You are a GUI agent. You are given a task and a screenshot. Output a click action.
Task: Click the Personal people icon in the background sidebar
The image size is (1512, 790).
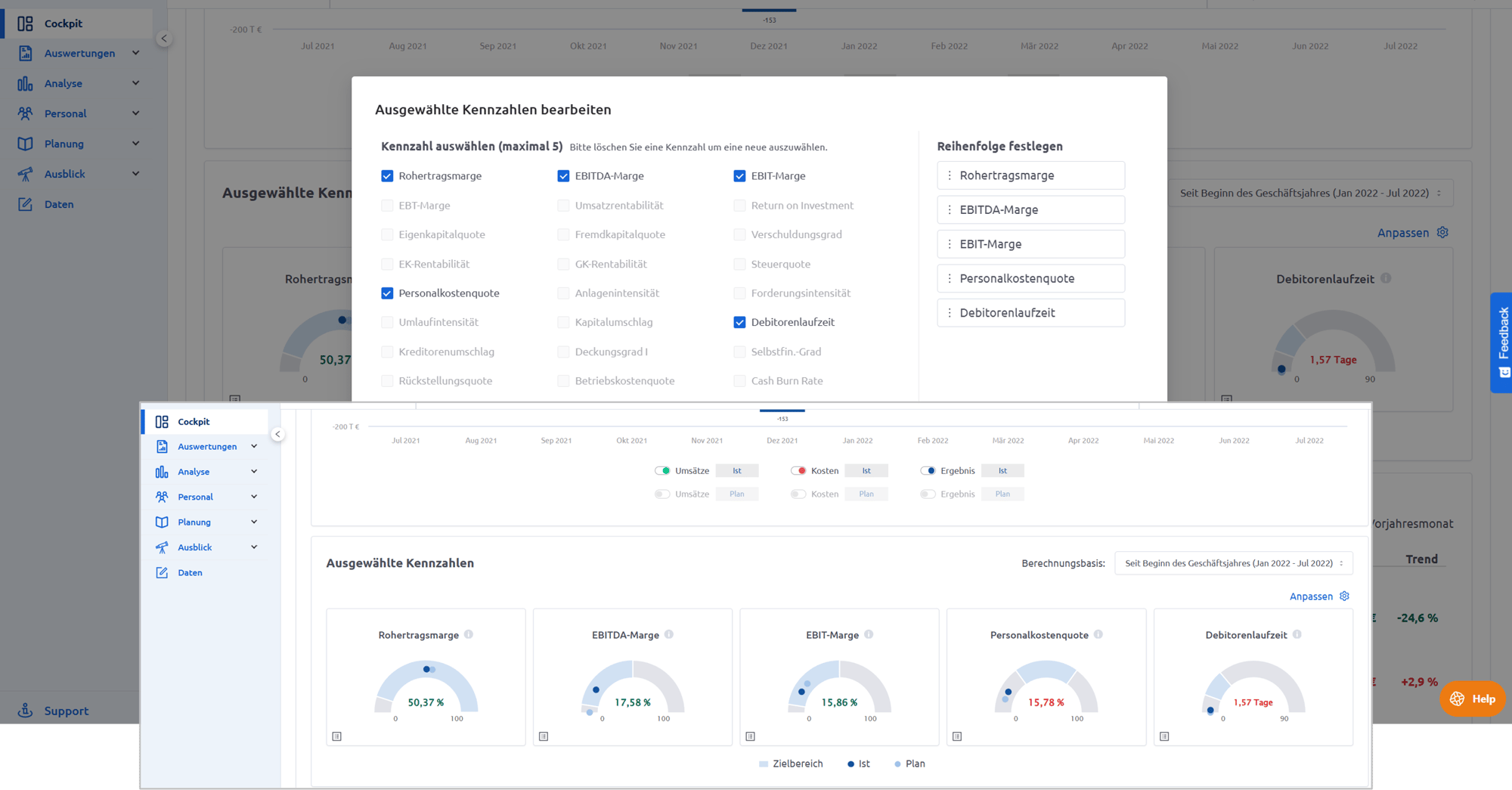(x=25, y=113)
